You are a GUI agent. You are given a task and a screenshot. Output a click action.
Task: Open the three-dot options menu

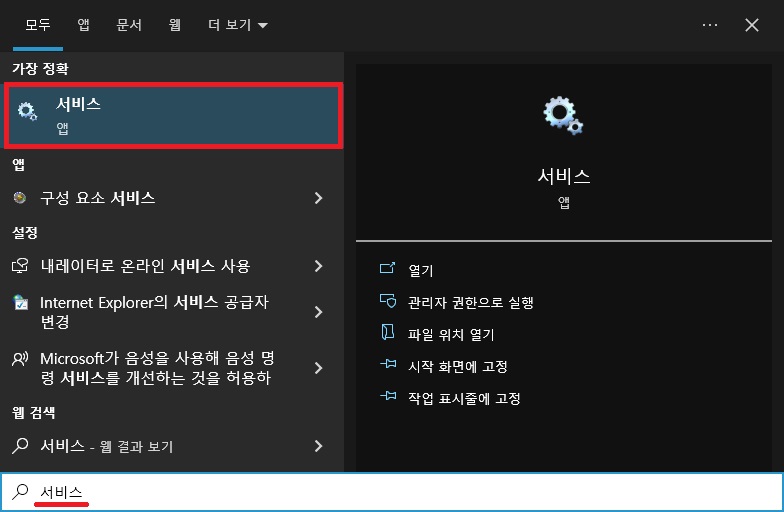click(x=710, y=25)
